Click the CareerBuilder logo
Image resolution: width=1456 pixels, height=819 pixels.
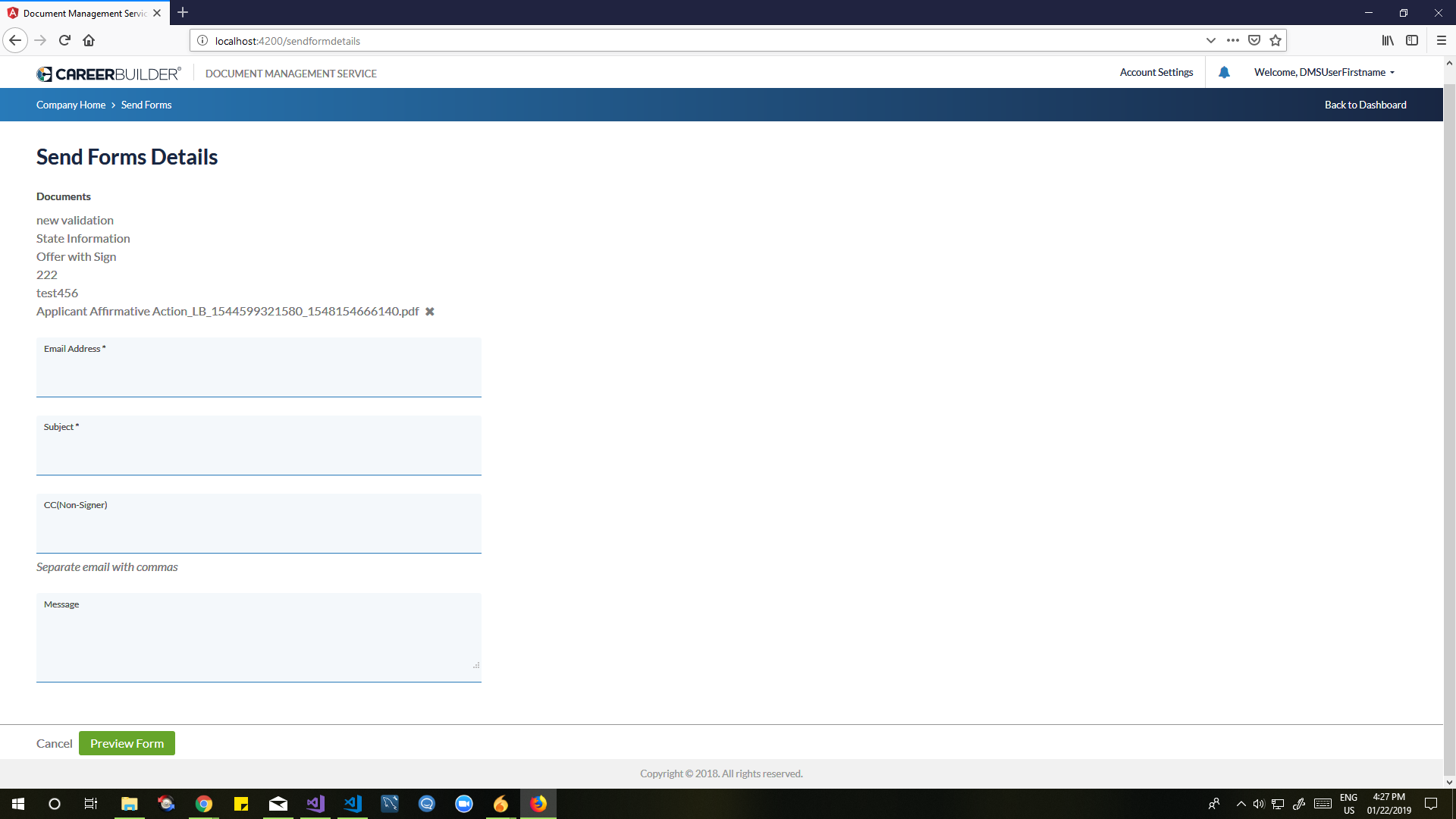[108, 74]
